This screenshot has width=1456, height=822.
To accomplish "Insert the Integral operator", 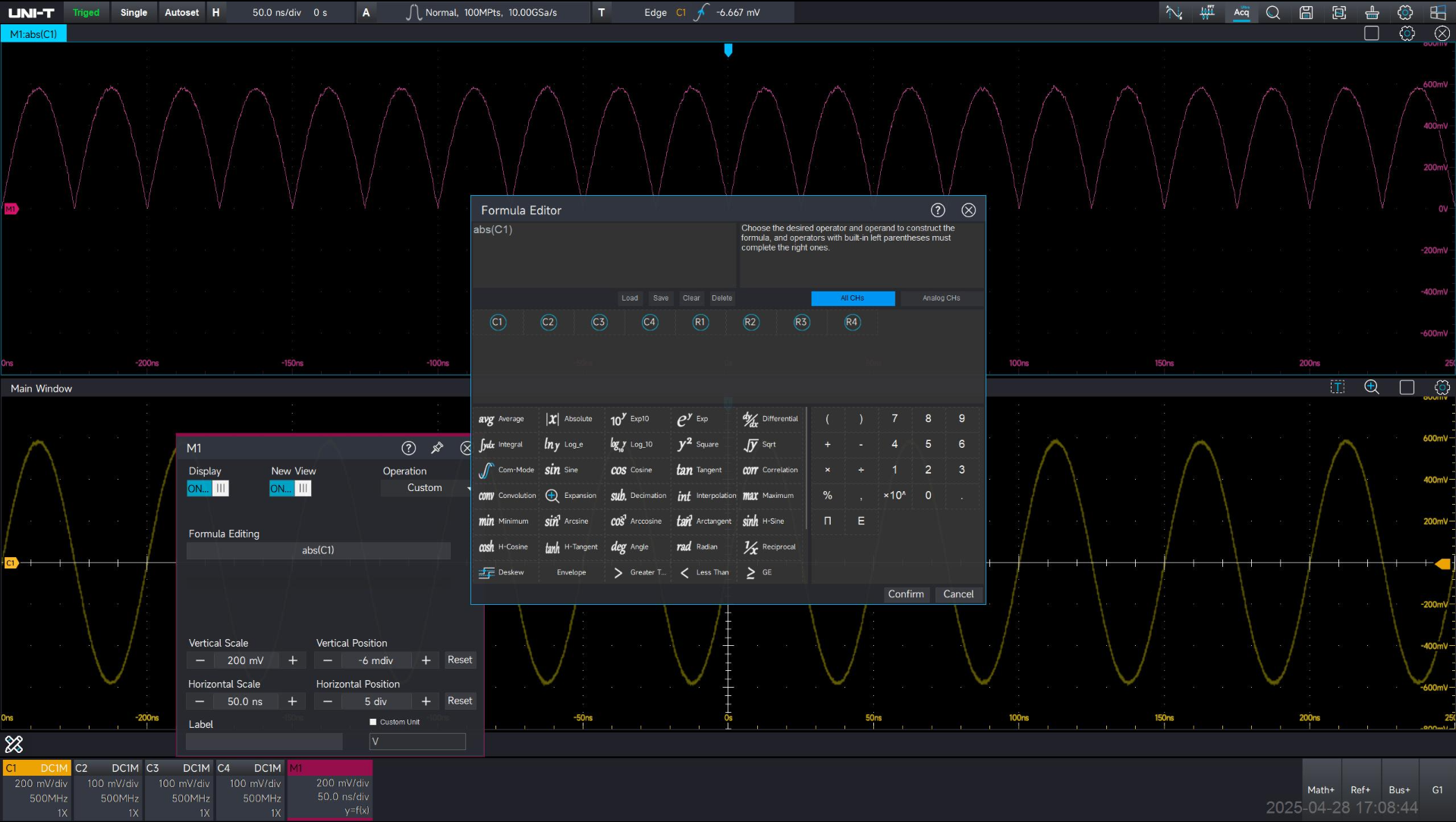I will (x=502, y=445).
